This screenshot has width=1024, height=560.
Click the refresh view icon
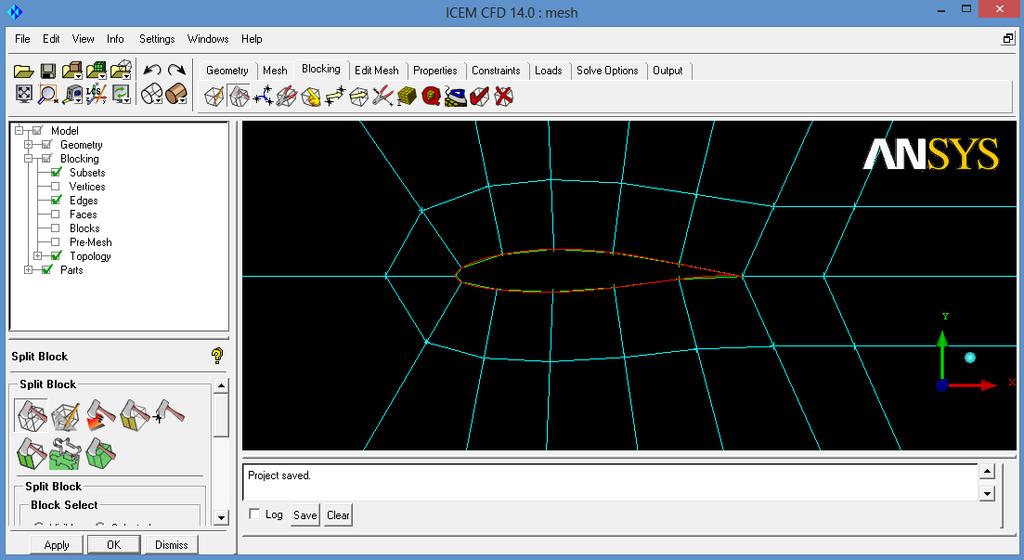click(121, 95)
